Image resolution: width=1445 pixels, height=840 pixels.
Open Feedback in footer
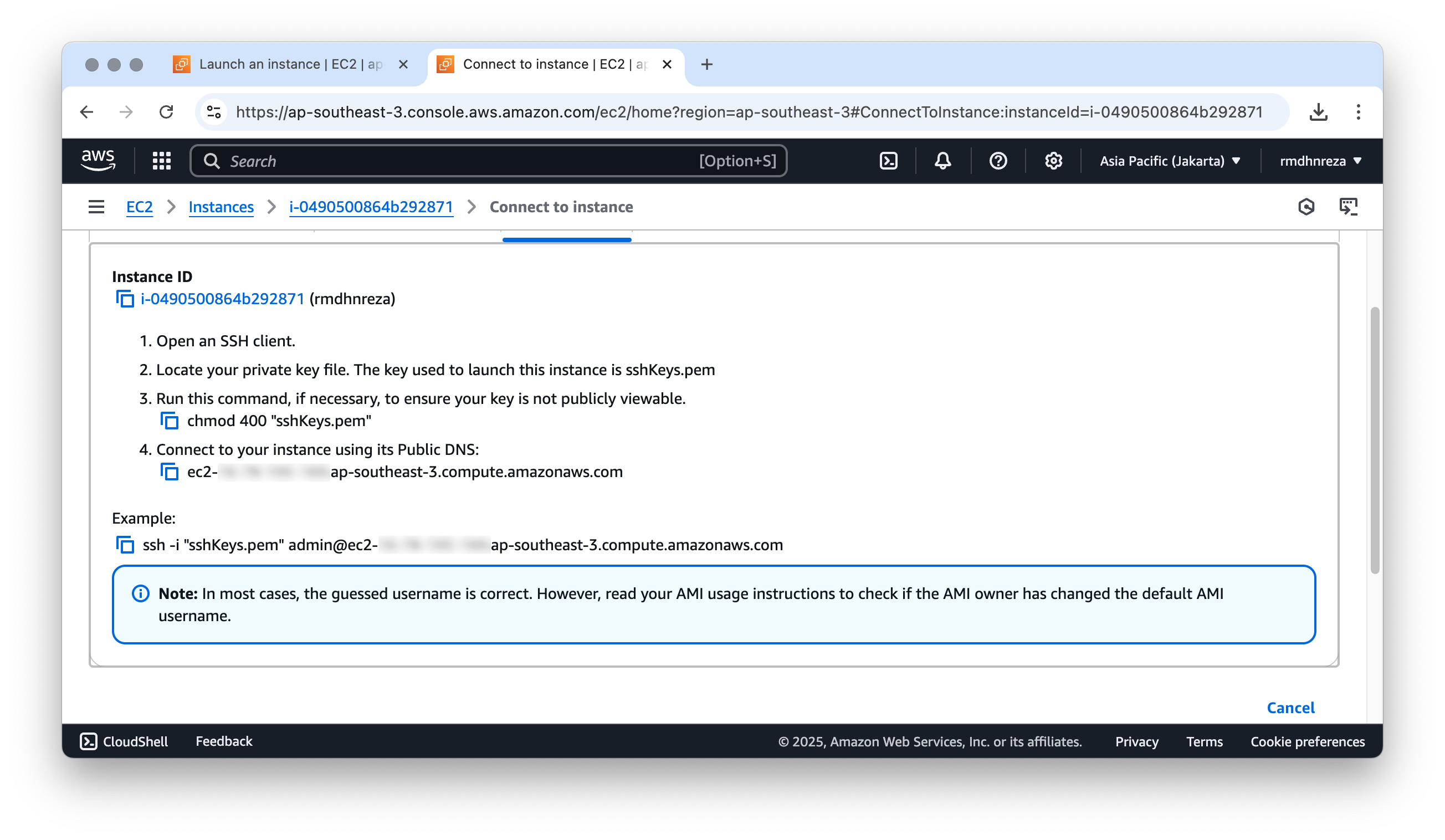(224, 742)
